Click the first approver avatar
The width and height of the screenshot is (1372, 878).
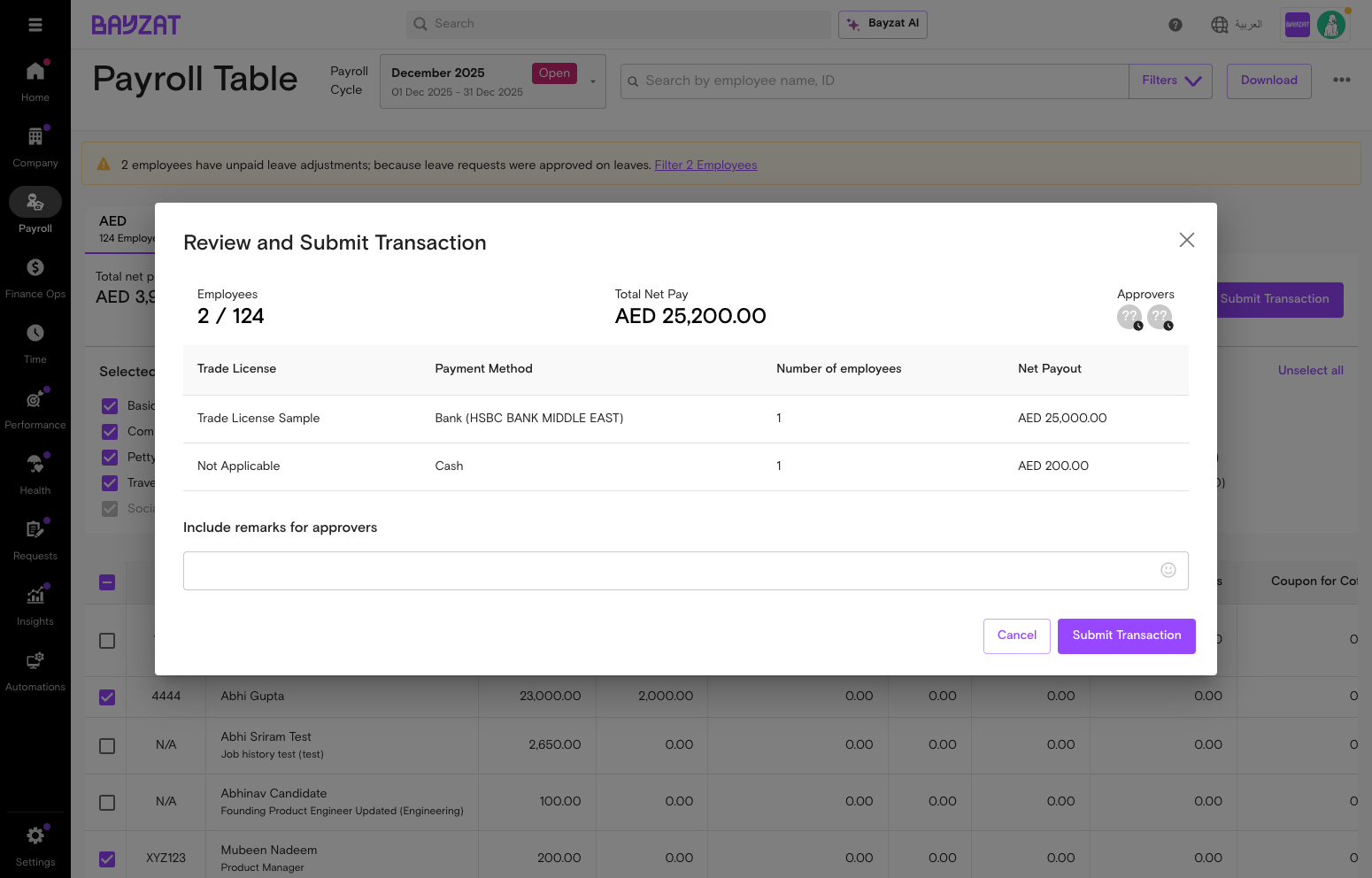coord(1129,317)
